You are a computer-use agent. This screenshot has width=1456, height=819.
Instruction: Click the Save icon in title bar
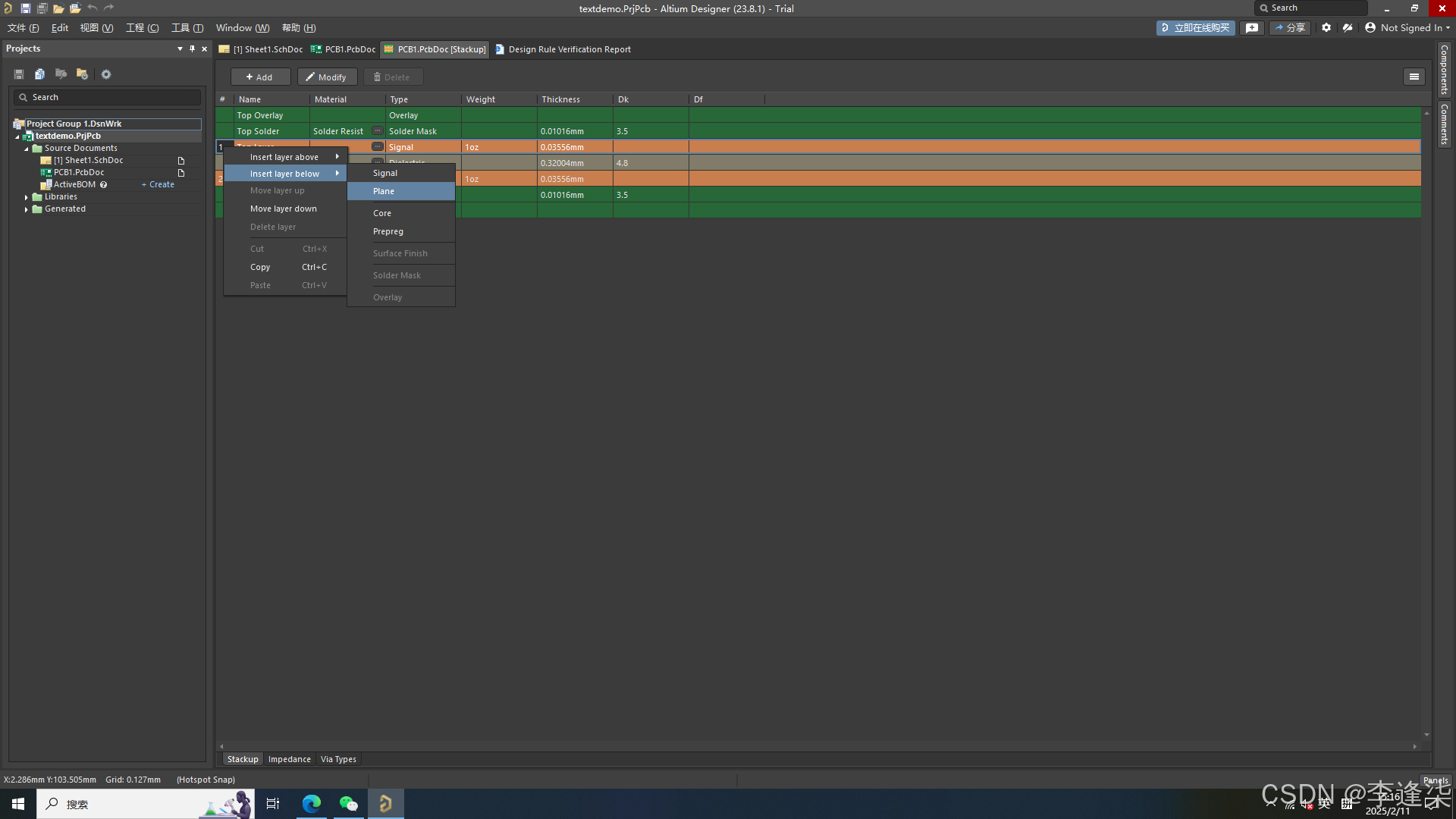25,8
